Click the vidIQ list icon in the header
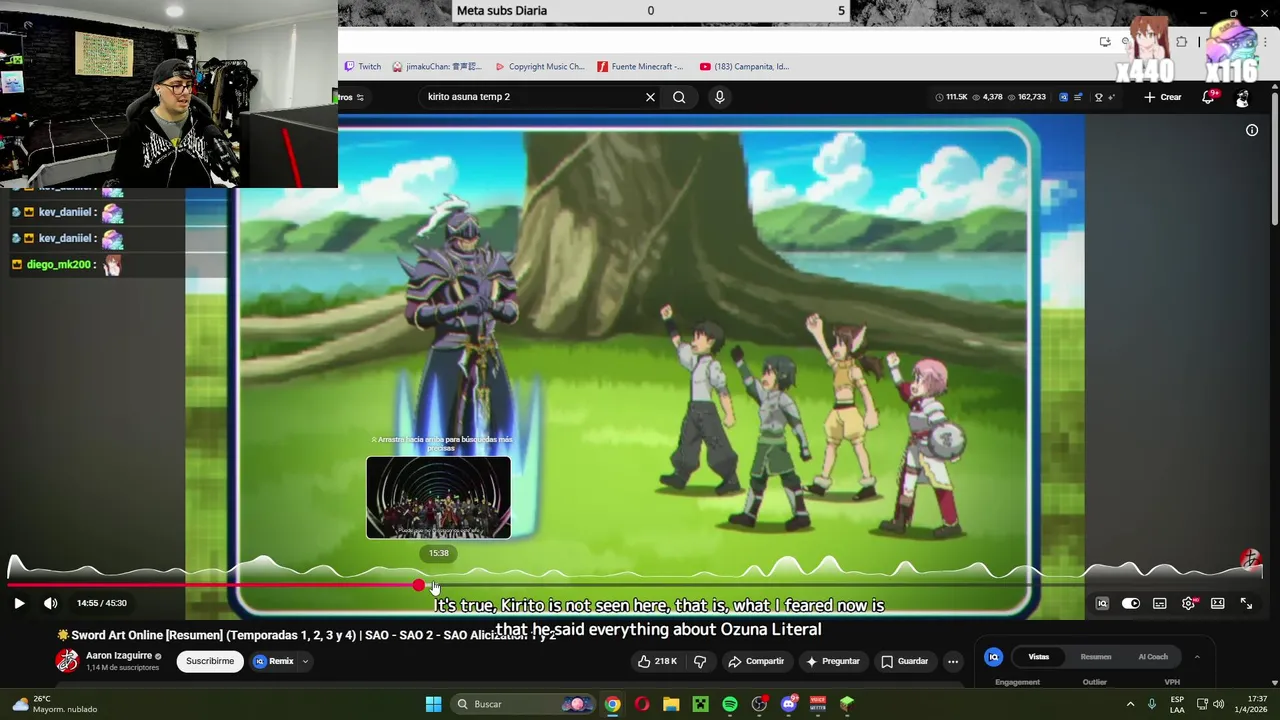 coord(1080,97)
